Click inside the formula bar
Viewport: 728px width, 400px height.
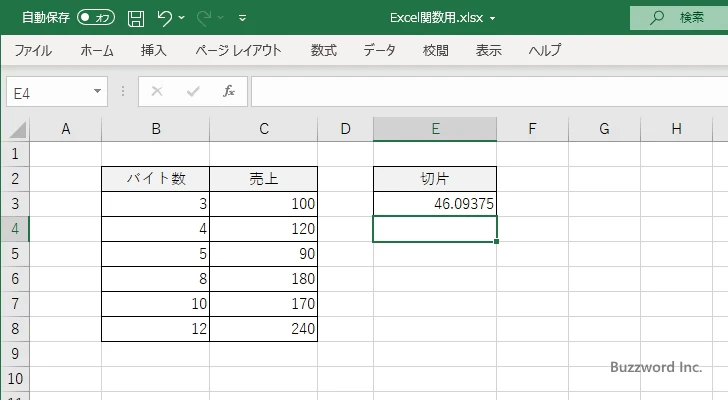click(489, 92)
